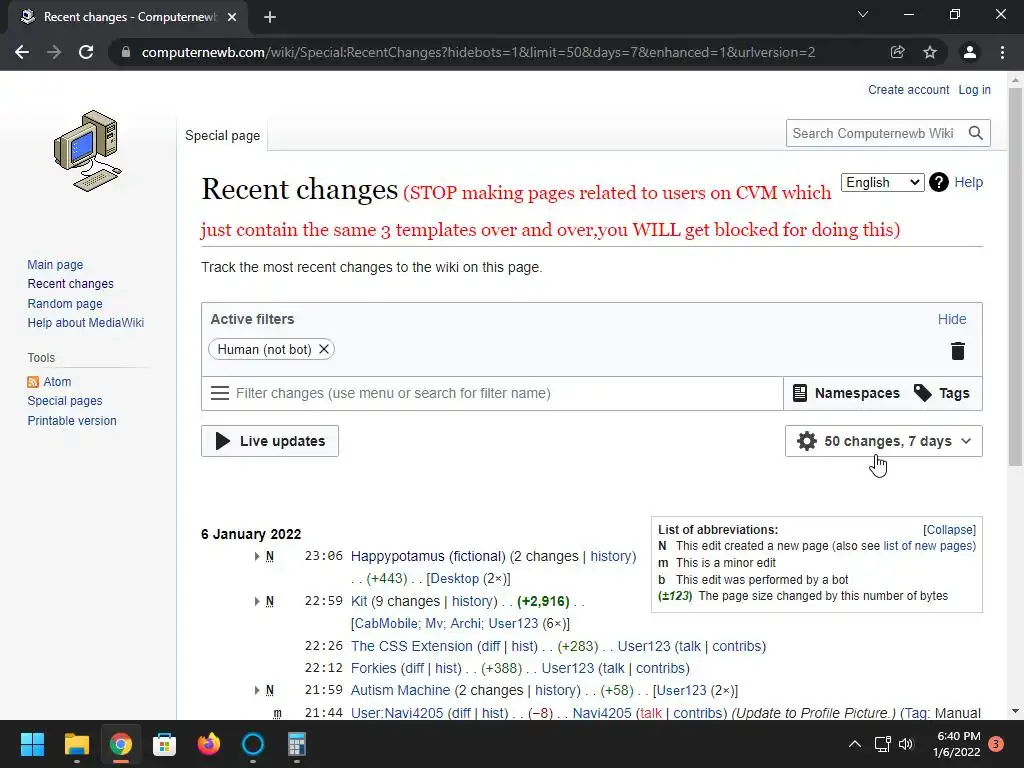The width and height of the screenshot is (1024, 768).
Task: Open Special pages in sidebar
Action: coord(65,401)
